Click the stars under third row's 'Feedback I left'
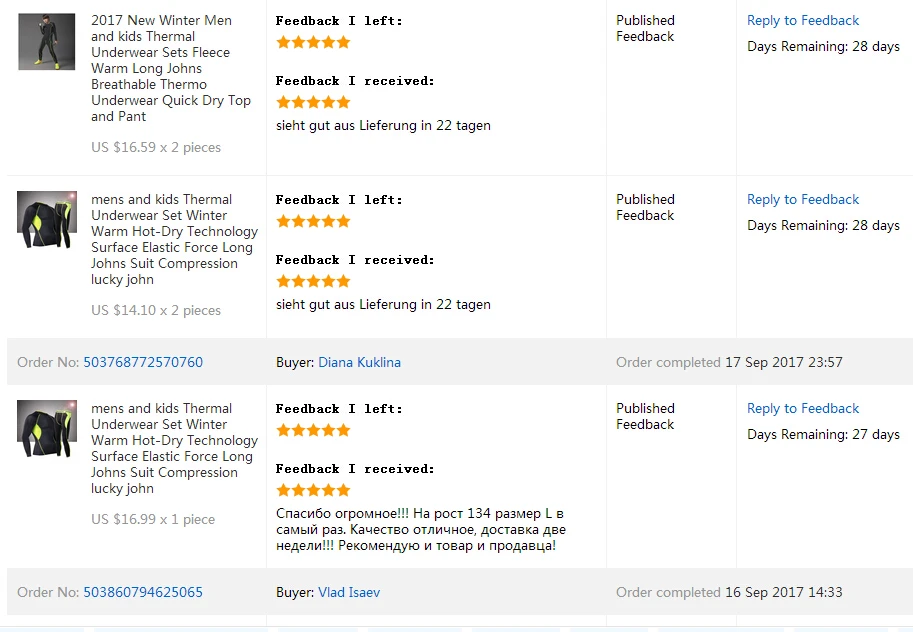913x632 pixels. point(313,430)
